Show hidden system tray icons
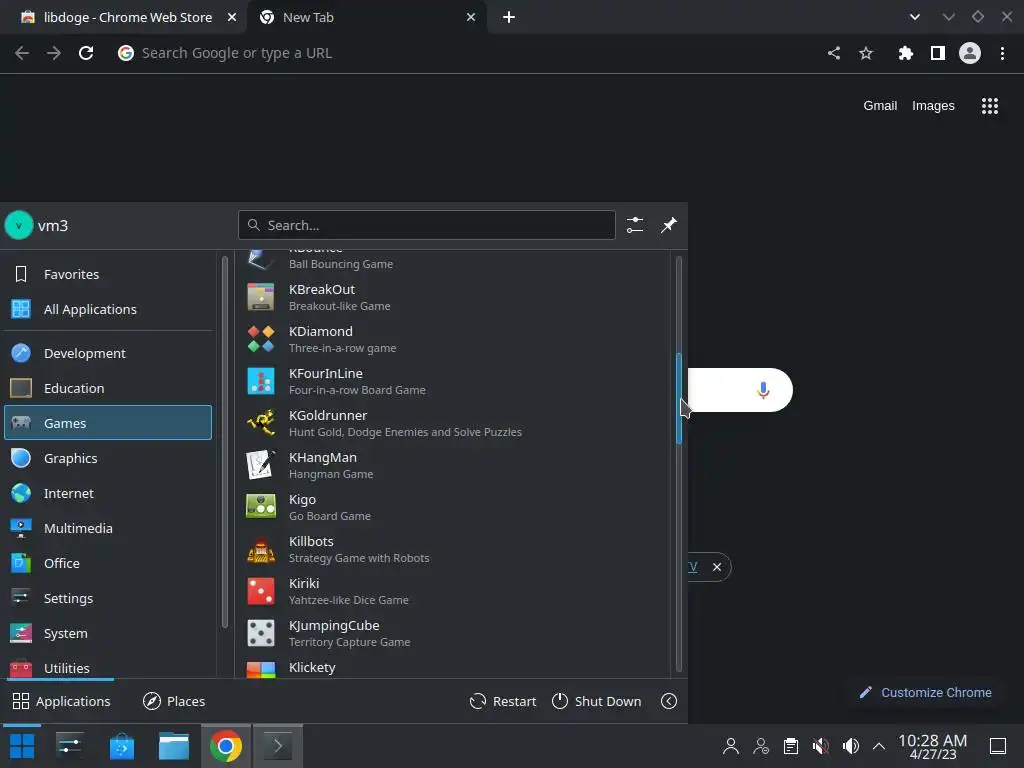 tap(879, 746)
